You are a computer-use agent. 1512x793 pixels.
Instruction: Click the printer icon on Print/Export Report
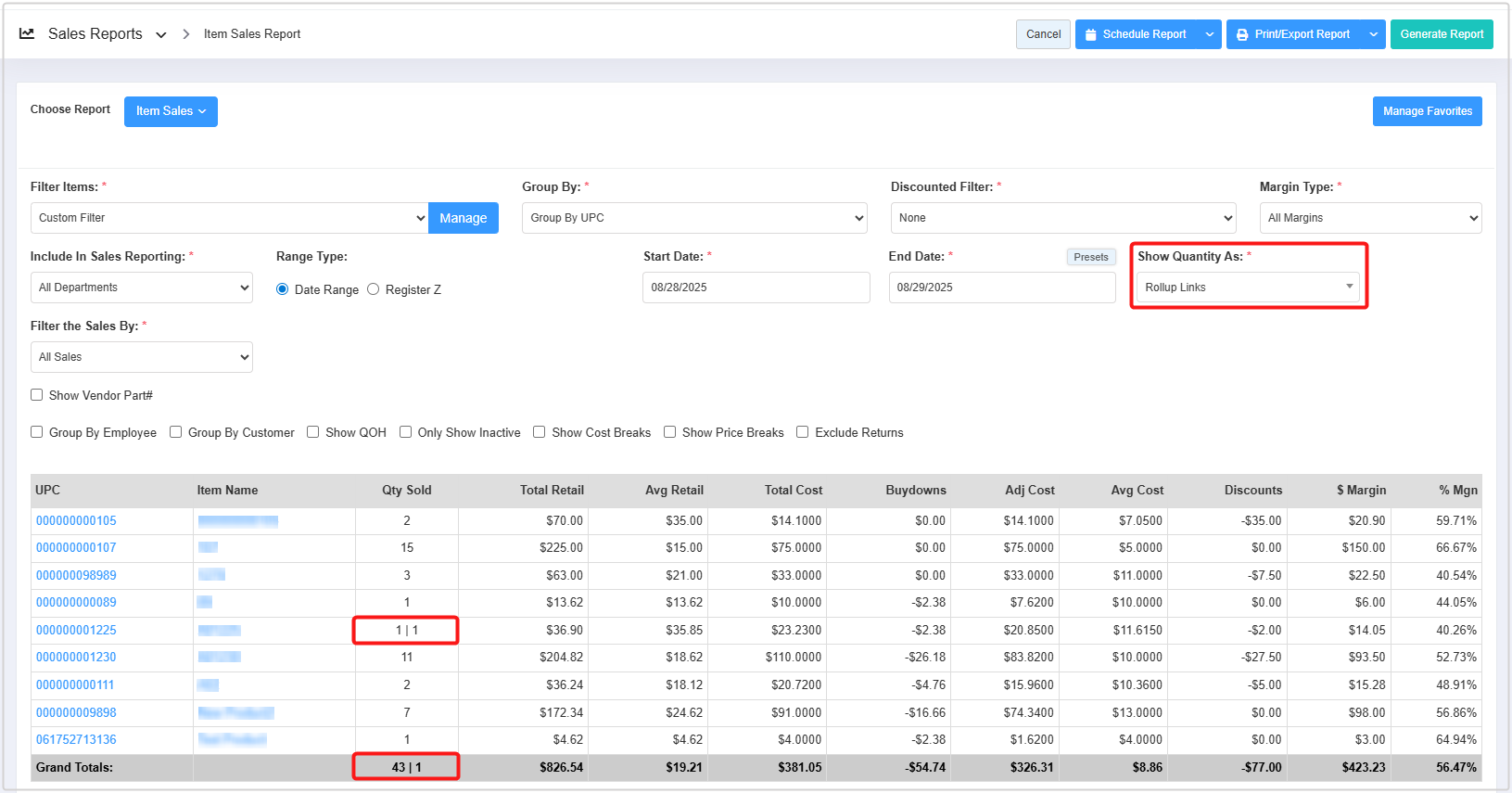1242,34
